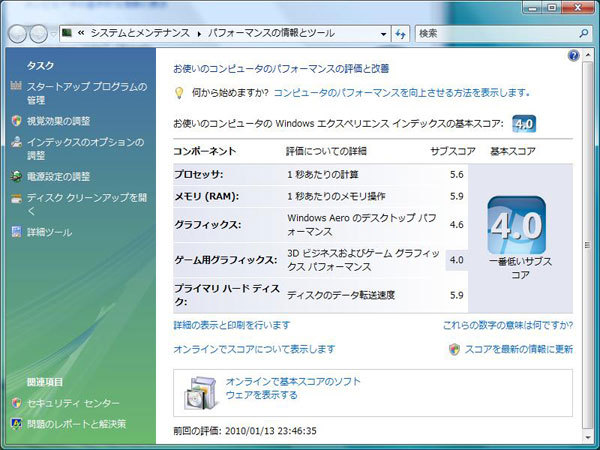Open ディスク クリーンアップを開く task
The image size is (600, 450).
coord(87,204)
